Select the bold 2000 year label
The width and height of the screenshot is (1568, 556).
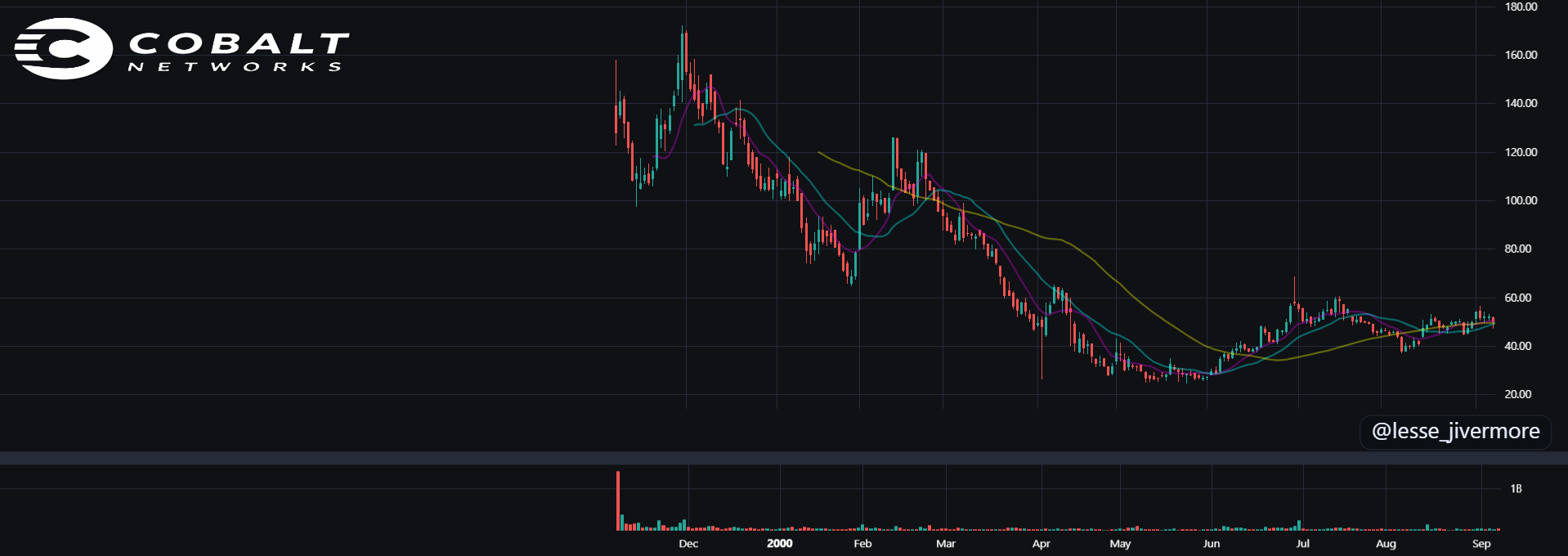coord(780,544)
